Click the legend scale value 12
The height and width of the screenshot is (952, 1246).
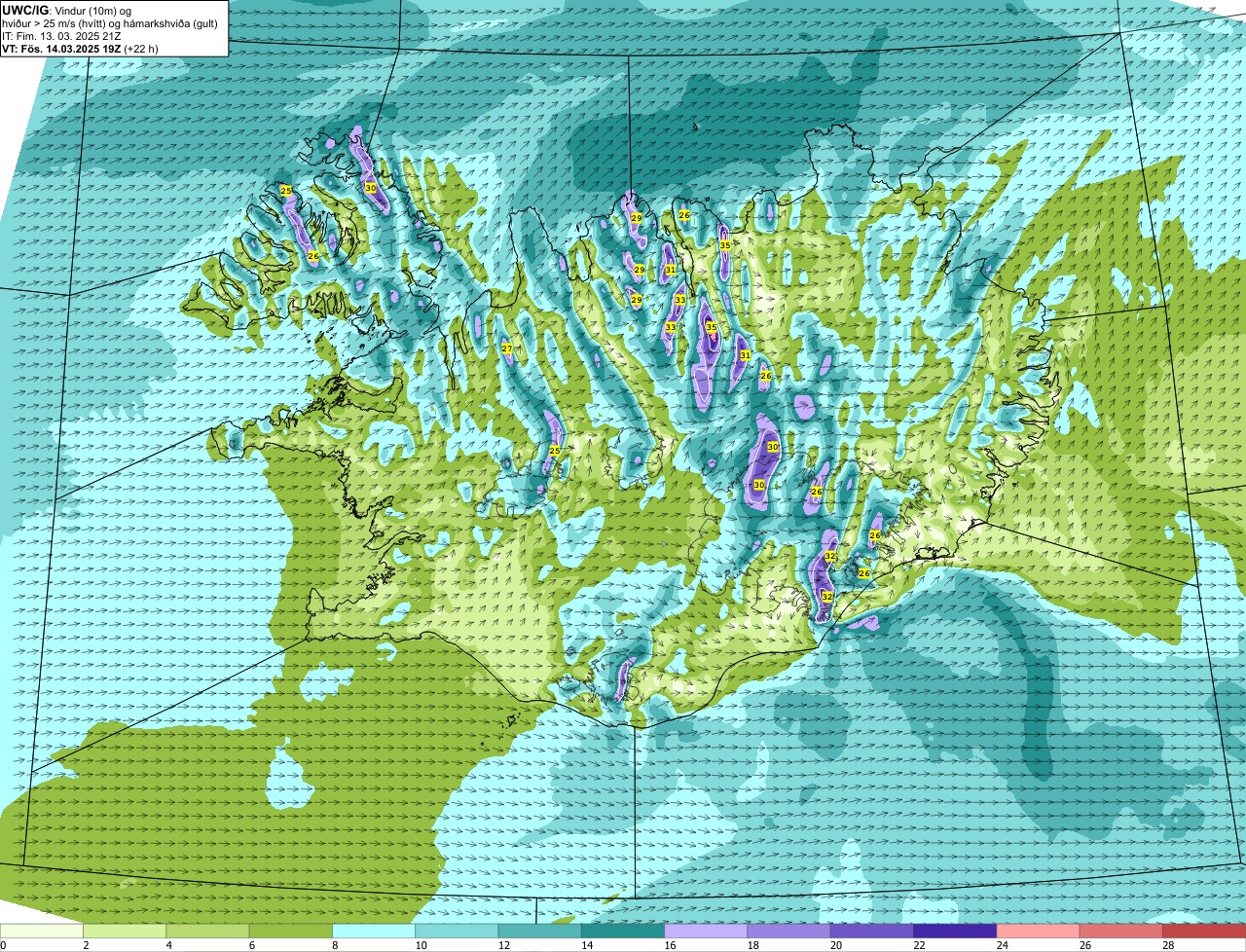point(502,945)
